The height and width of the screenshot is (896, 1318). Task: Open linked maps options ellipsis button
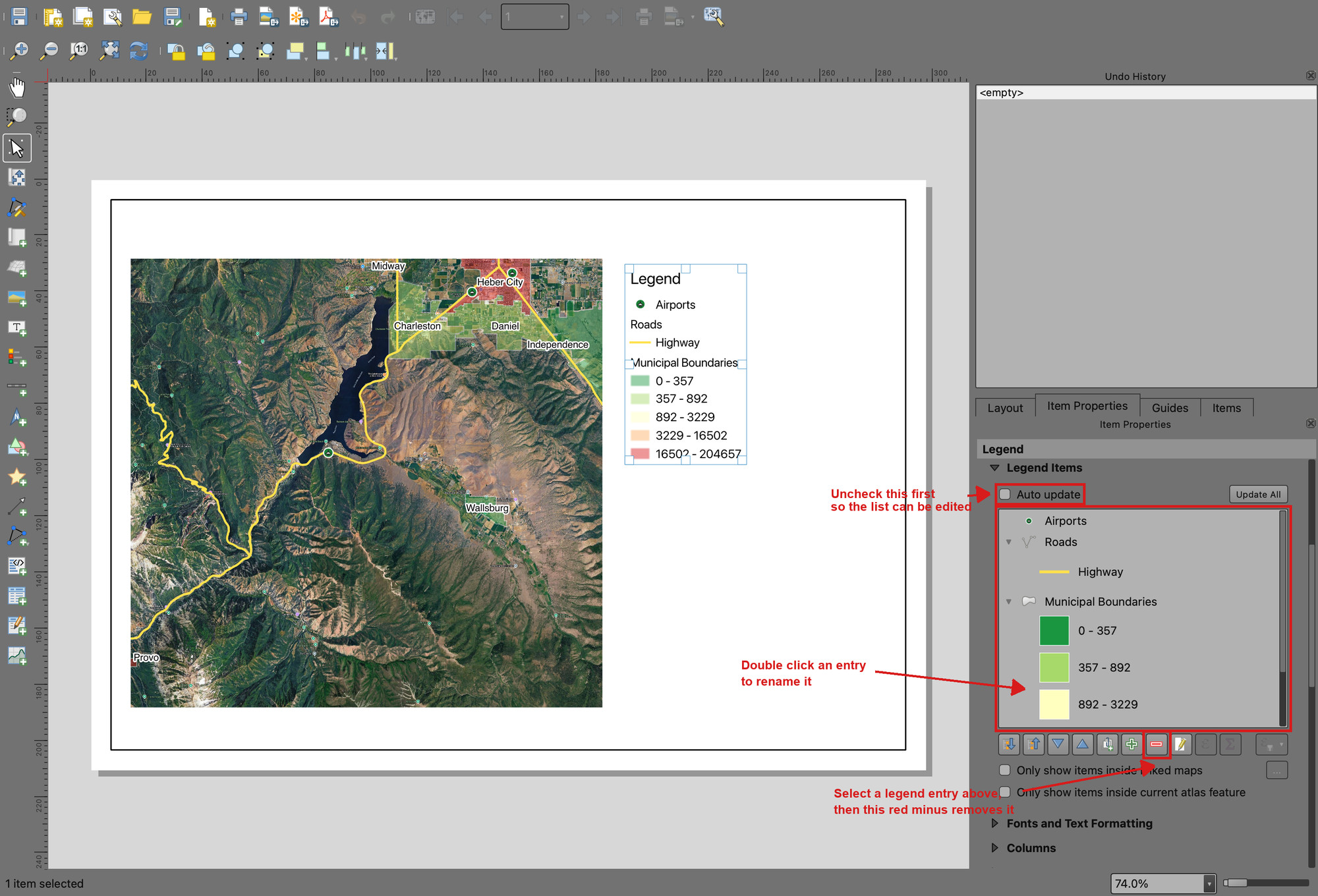(x=1276, y=770)
